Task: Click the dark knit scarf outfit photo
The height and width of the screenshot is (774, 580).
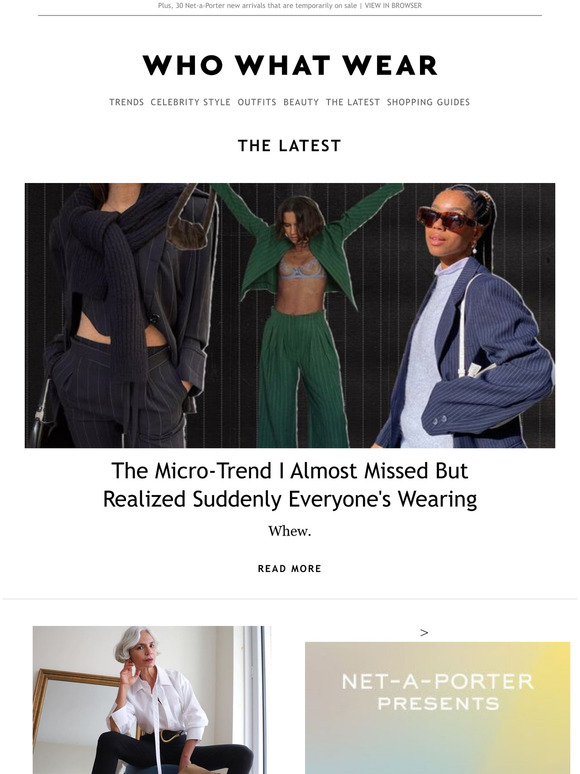Action: click(123, 315)
